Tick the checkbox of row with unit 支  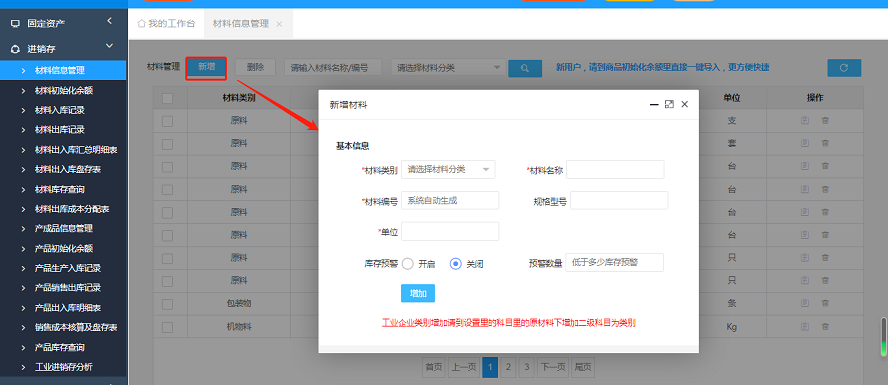coord(168,121)
